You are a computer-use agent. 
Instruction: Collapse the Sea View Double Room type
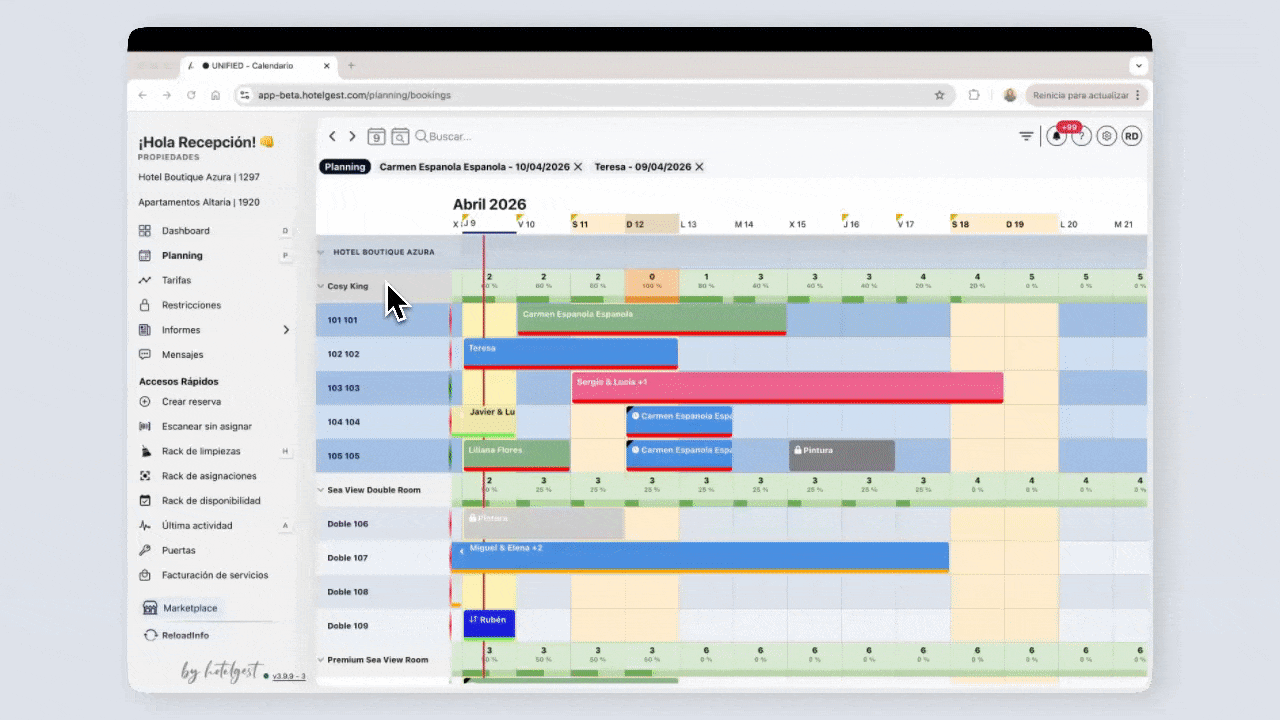(x=322, y=490)
